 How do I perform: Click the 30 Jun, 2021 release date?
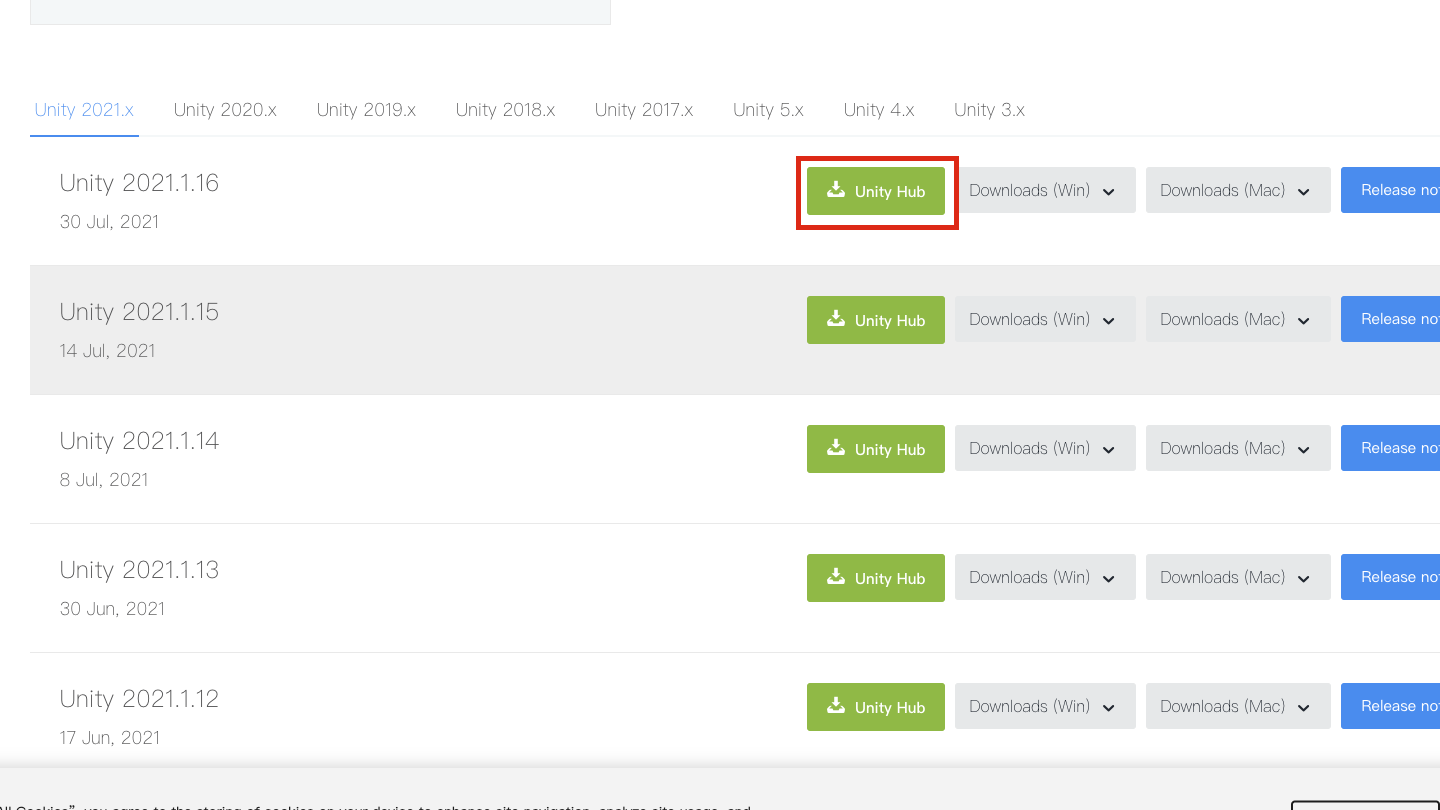pos(112,609)
